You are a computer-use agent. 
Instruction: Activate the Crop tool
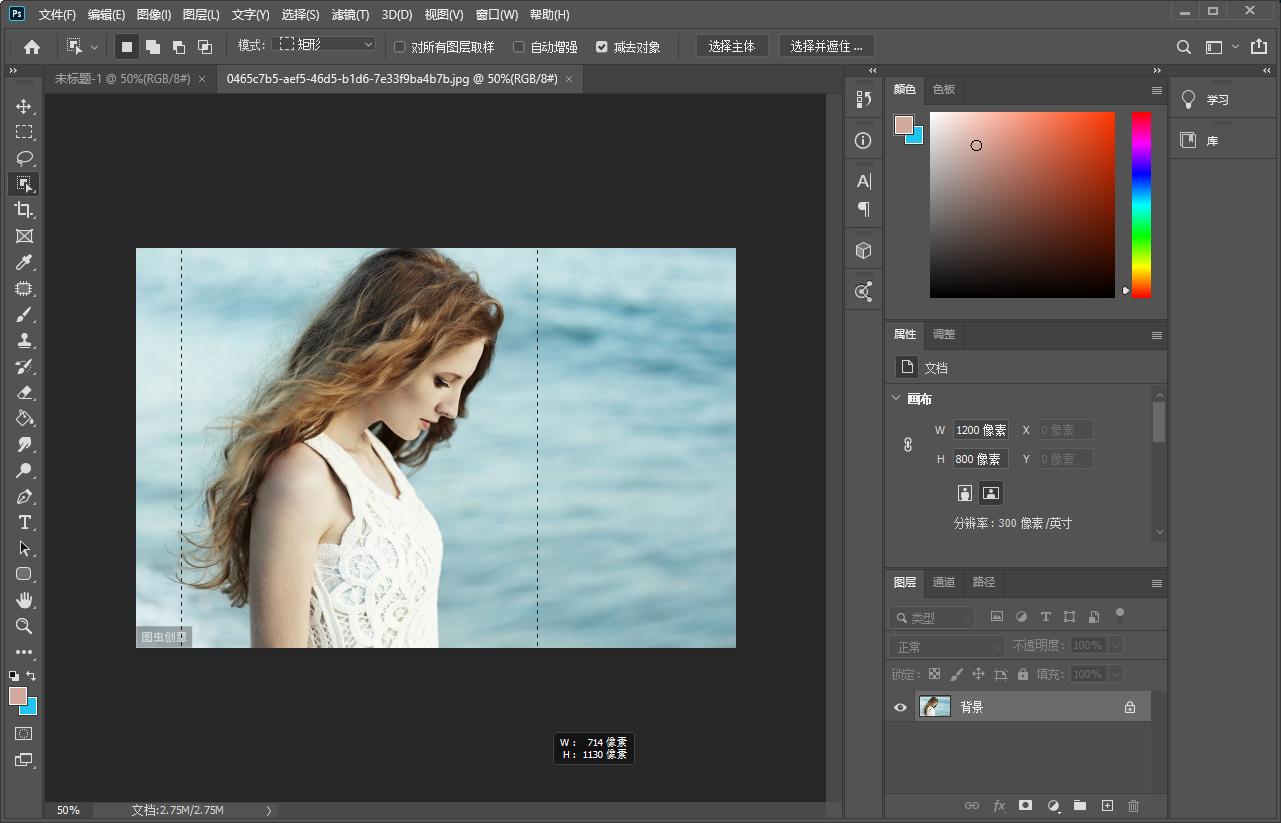click(x=24, y=210)
